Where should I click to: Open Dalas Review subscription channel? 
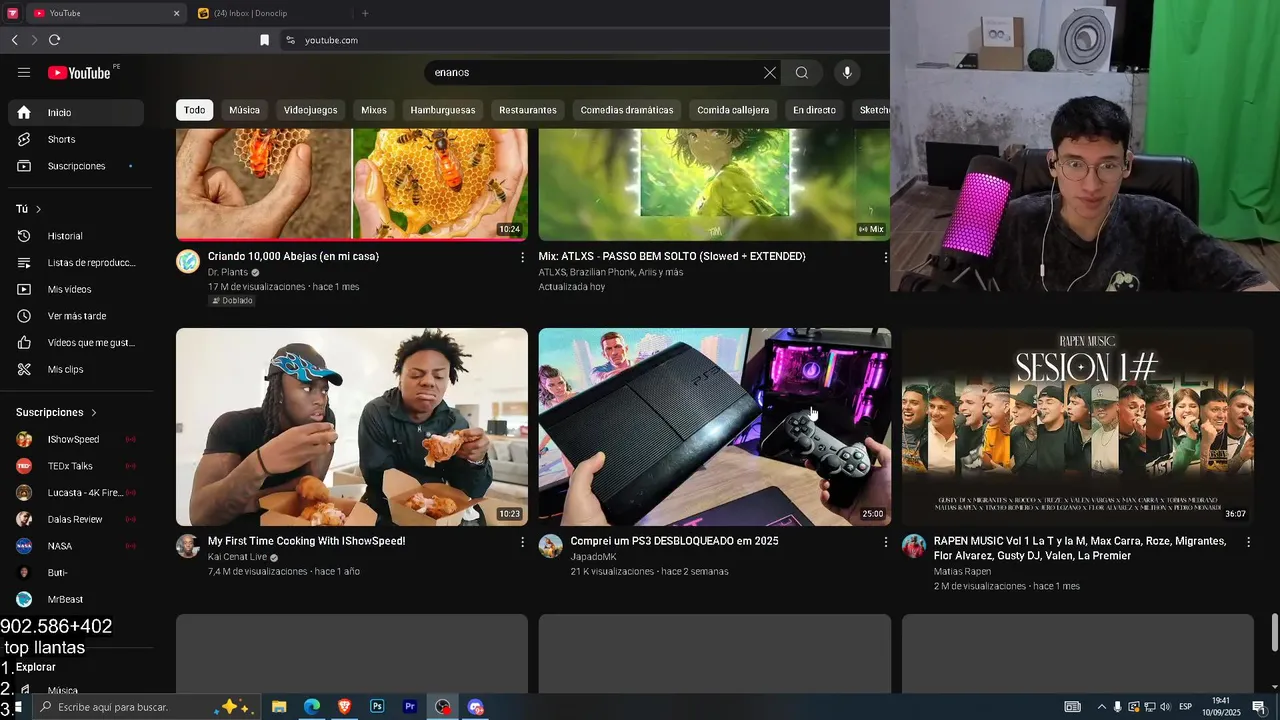click(x=76, y=519)
